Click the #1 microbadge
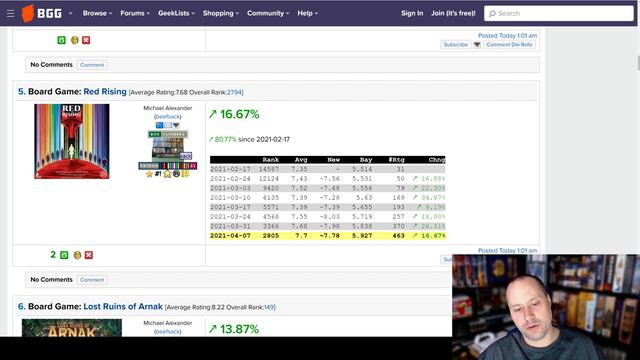Image resolution: width=640 pixels, height=360 pixels. pyautogui.click(x=158, y=174)
